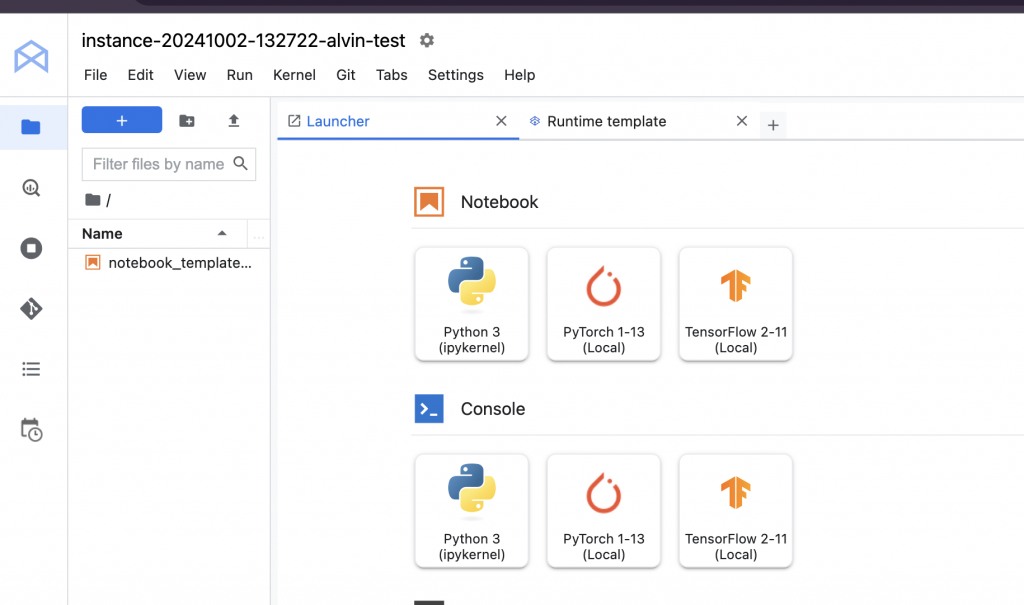The image size is (1024, 605).
Task: Open the Settings menu
Action: tap(455, 75)
